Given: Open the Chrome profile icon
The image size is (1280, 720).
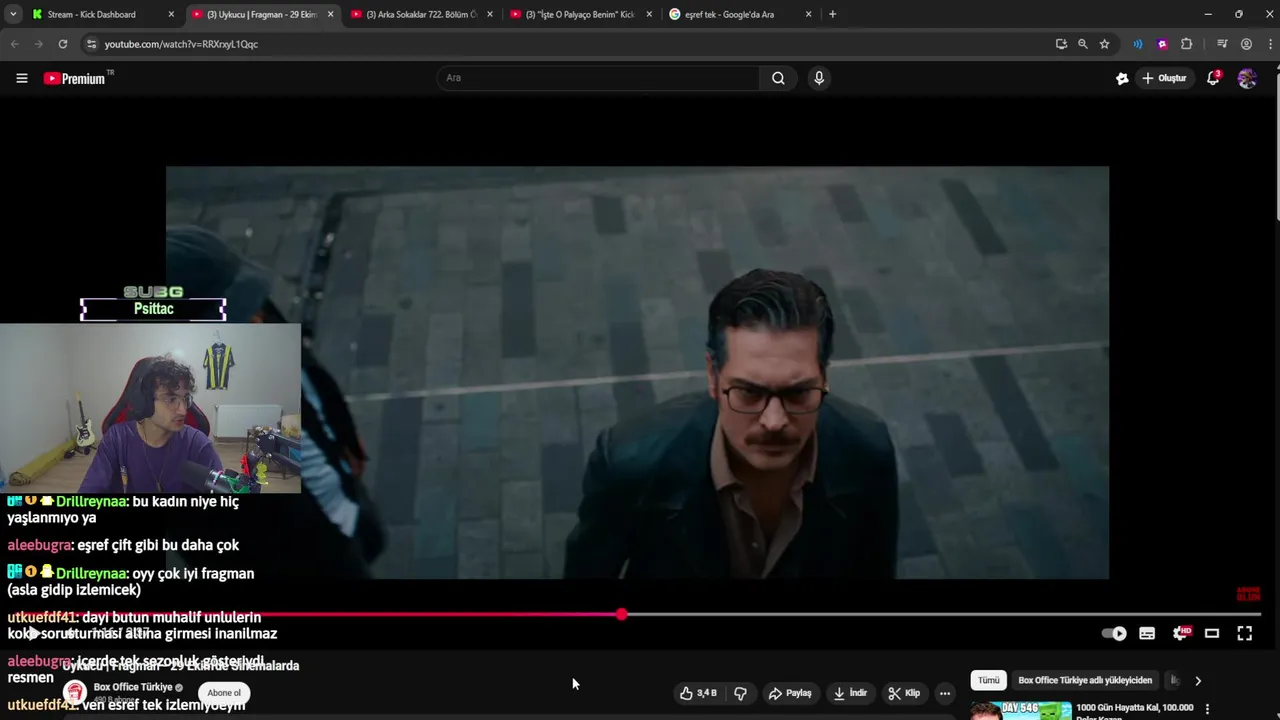Looking at the screenshot, I should [x=1246, y=44].
